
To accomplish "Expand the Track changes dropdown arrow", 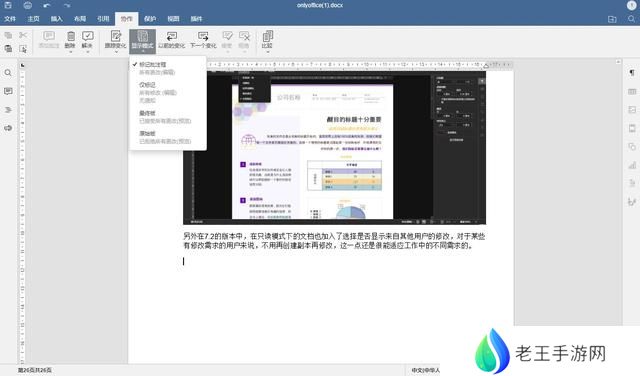I will pos(116,52).
